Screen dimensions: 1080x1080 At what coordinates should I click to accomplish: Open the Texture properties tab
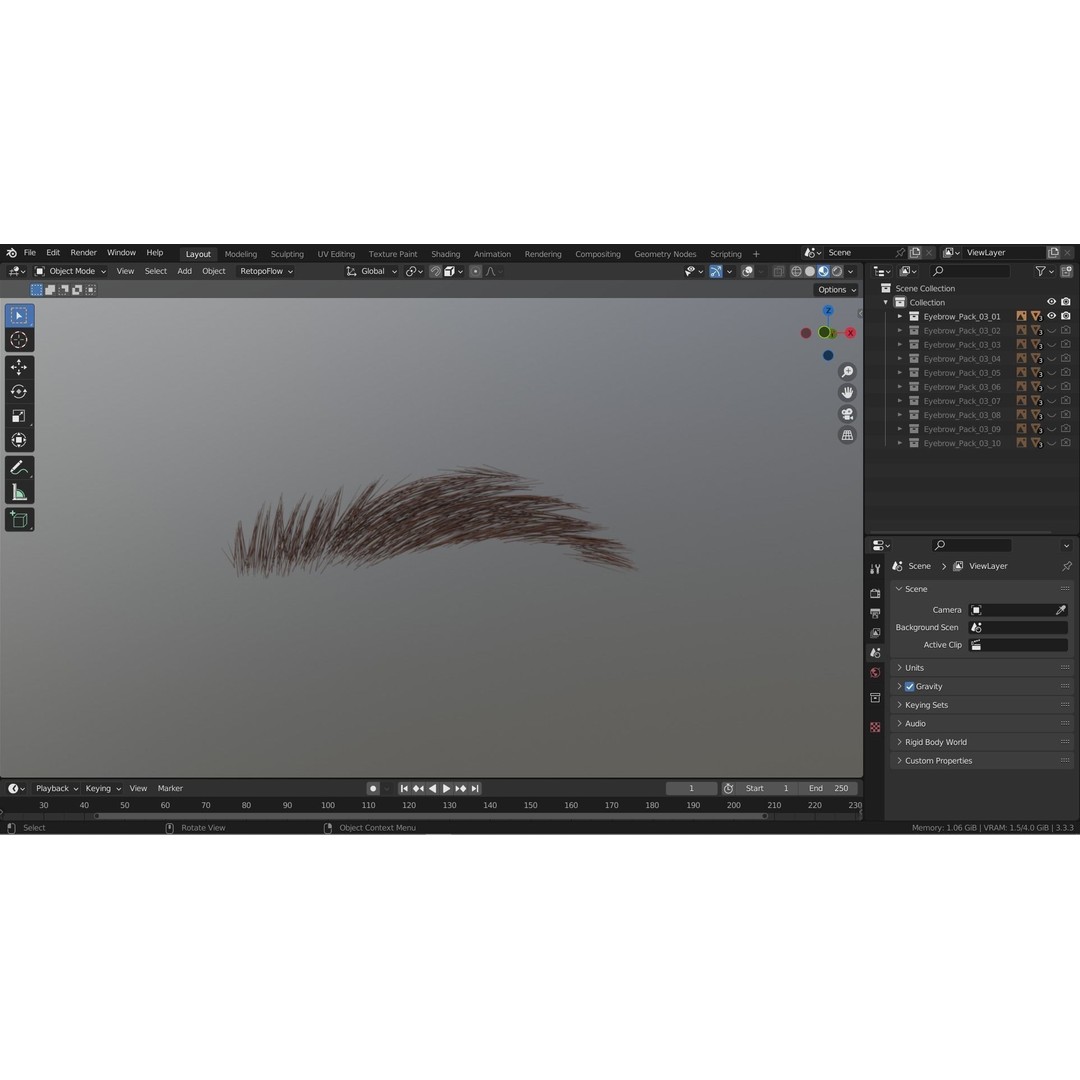[x=875, y=727]
